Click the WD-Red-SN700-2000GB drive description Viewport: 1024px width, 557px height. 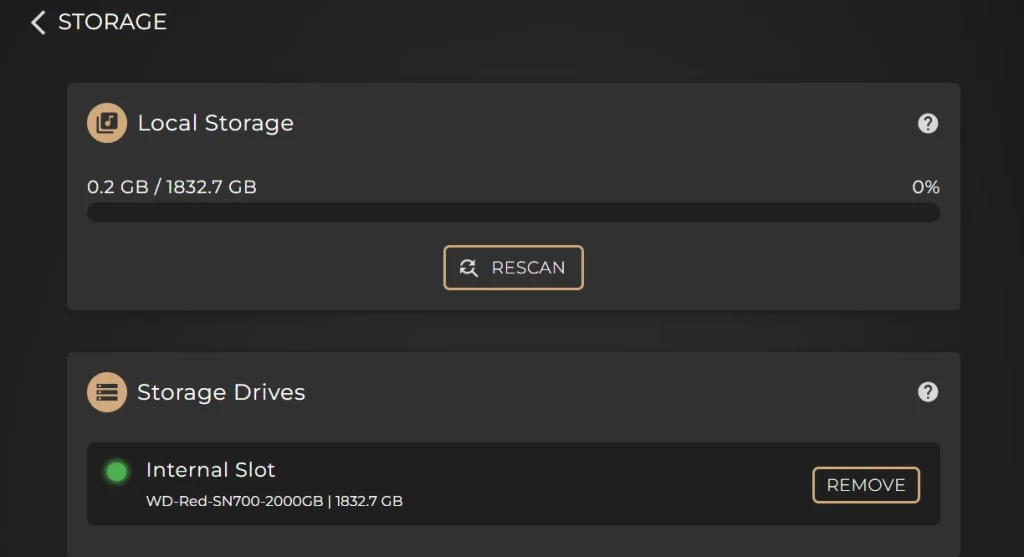click(x=274, y=501)
